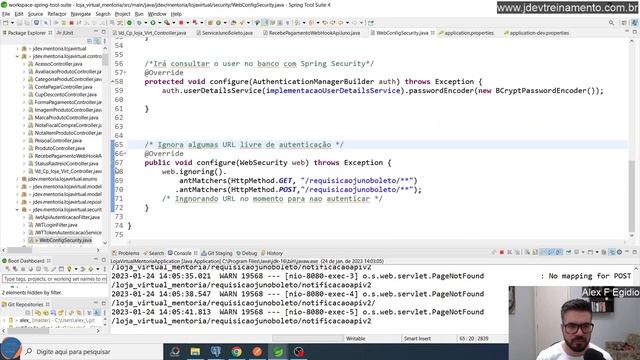
Task: Switch to application-dev.properties editor tab
Action: point(539,33)
